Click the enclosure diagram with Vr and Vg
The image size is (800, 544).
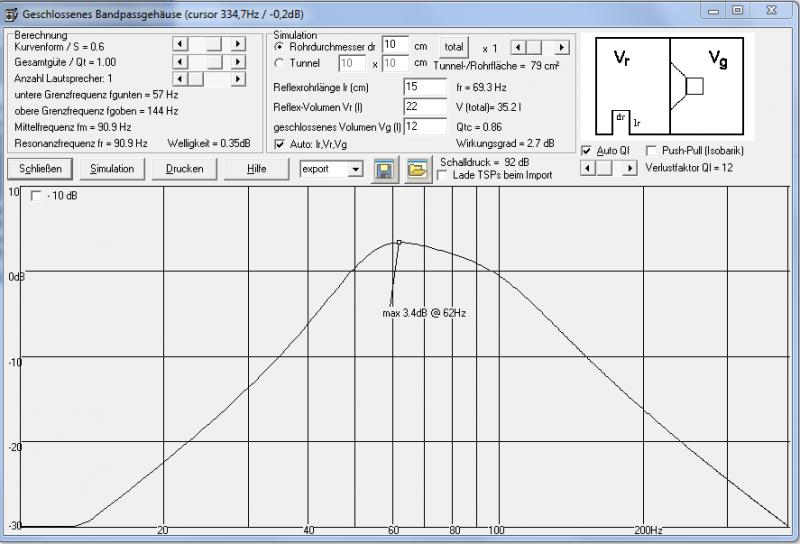670,87
